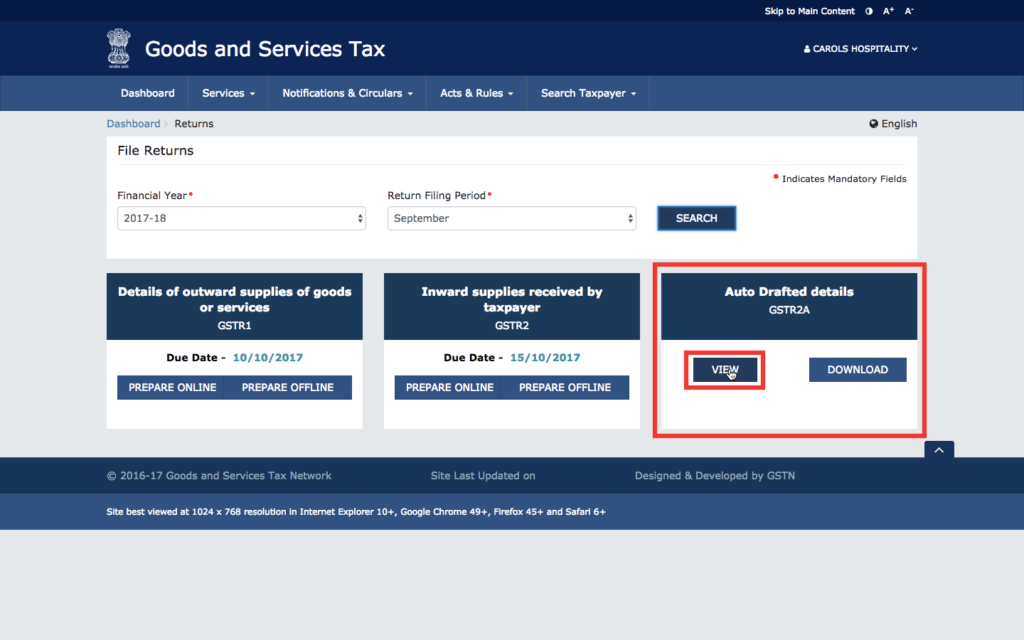Click the GST national emblem logo

tap(119, 47)
